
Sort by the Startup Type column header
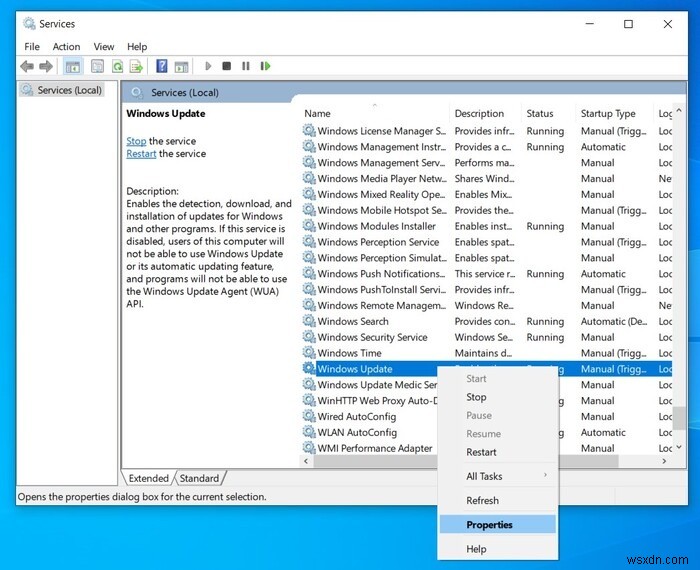coord(608,114)
